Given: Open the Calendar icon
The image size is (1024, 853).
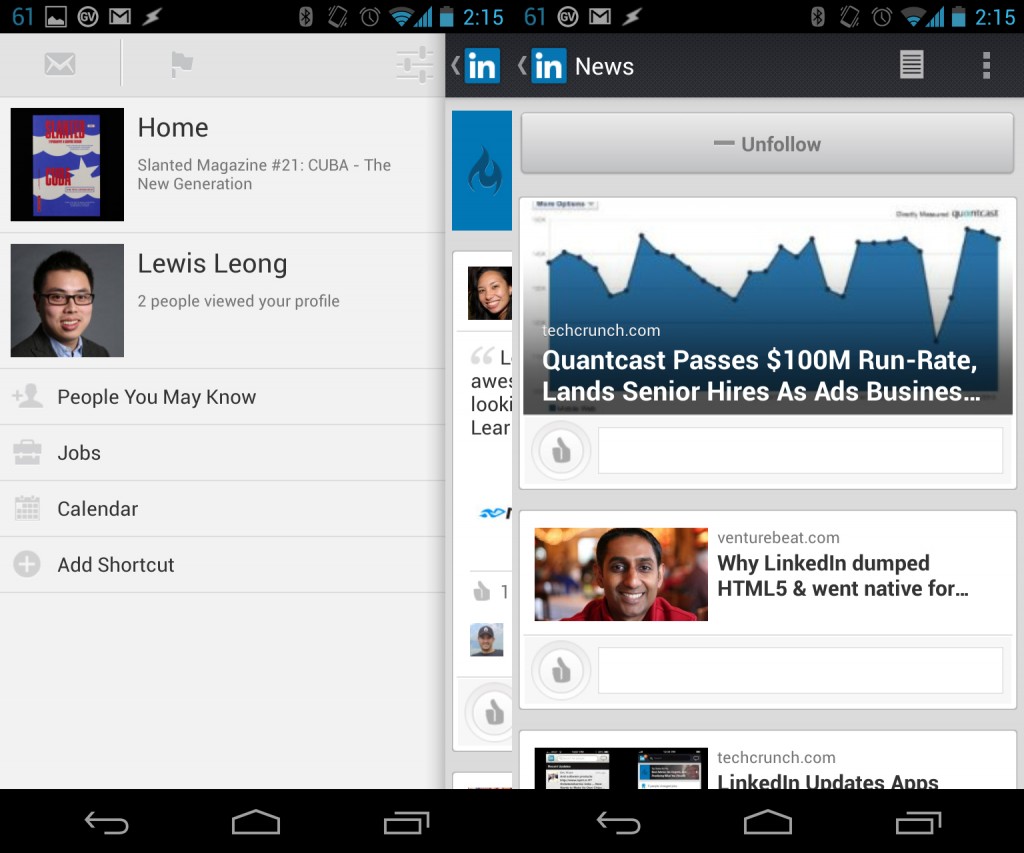Looking at the screenshot, I should coord(28,508).
